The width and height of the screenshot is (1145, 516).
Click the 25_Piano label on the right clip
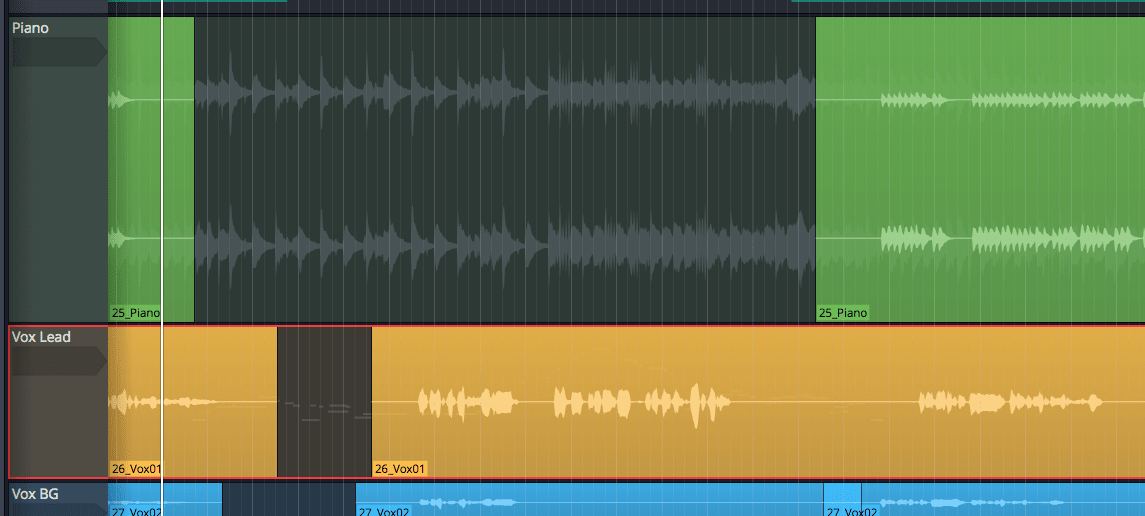(x=842, y=313)
